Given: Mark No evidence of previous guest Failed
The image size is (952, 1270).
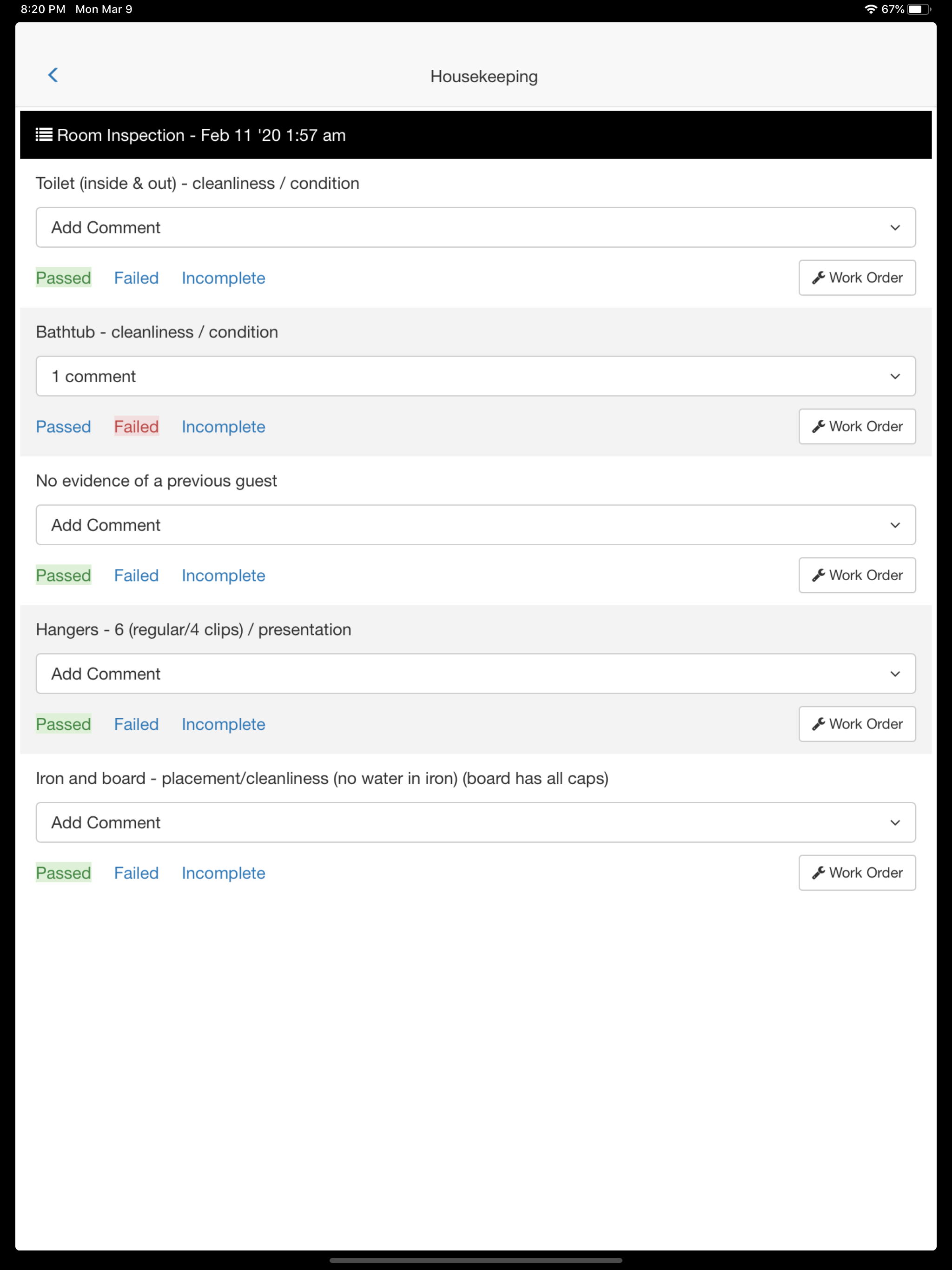Looking at the screenshot, I should (x=136, y=575).
